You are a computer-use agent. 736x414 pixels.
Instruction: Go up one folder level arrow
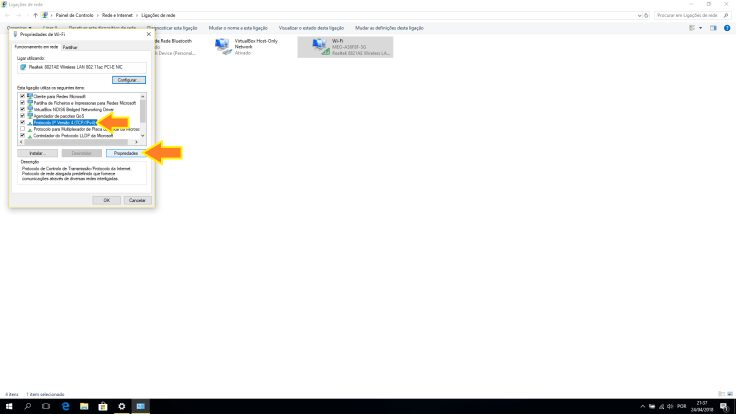point(37,15)
